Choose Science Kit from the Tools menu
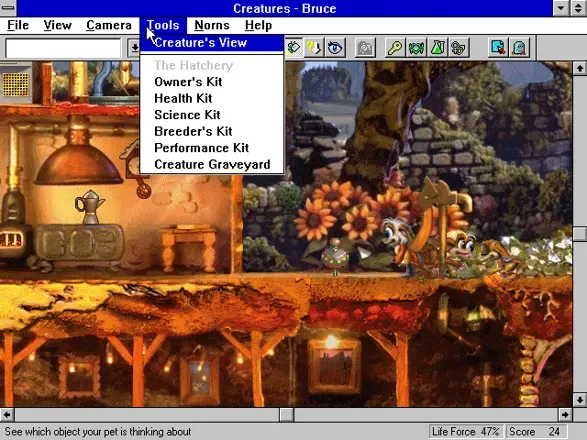587x440 pixels. click(212, 115)
